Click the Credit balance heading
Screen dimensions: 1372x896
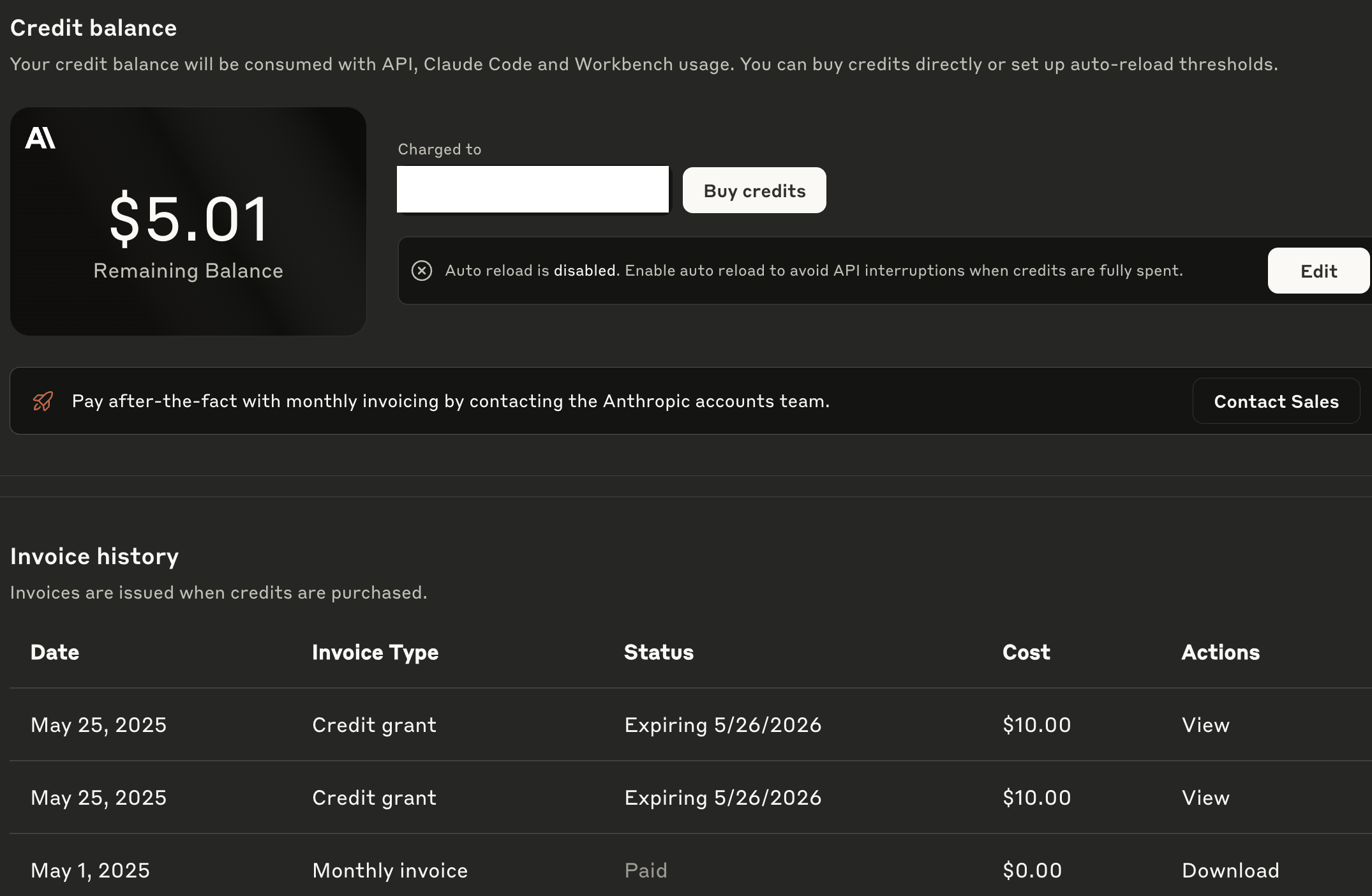pyautogui.click(x=94, y=28)
